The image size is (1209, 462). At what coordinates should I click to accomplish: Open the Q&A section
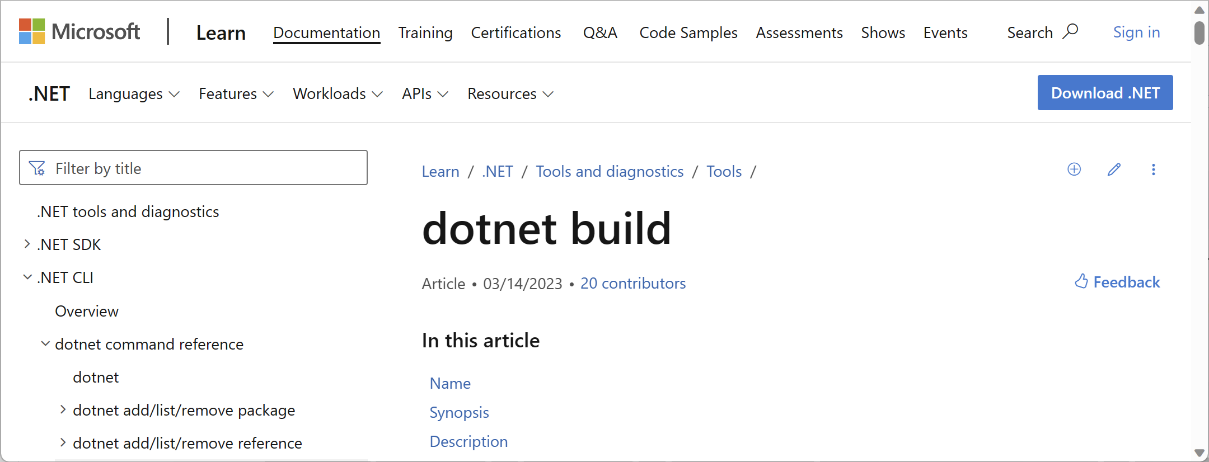point(600,32)
